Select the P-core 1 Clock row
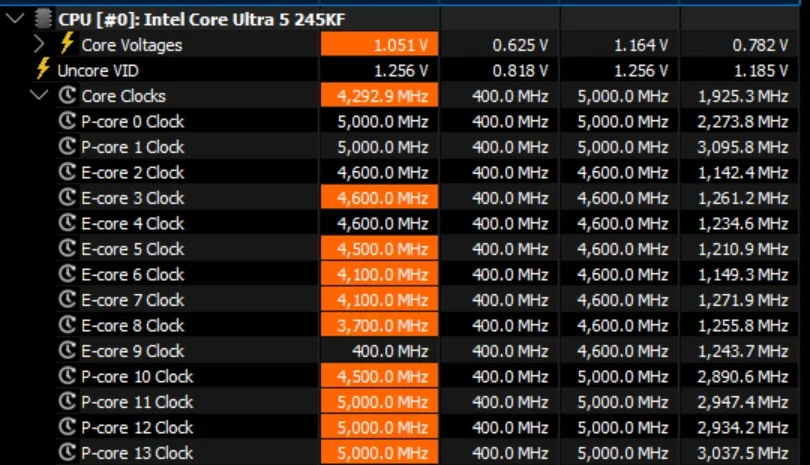 132,147
